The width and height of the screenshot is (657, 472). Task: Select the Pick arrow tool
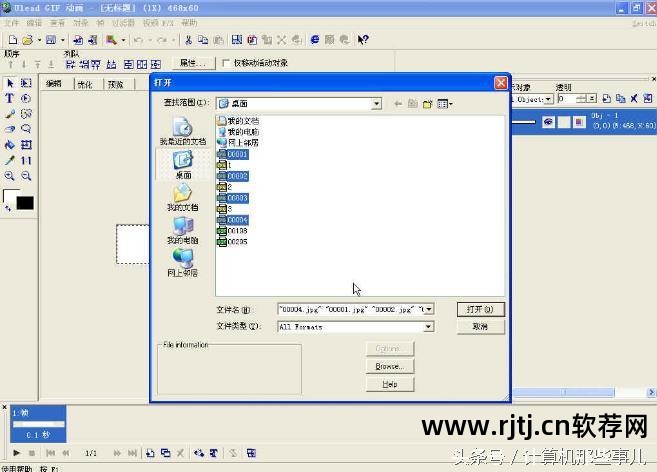(x=10, y=83)
